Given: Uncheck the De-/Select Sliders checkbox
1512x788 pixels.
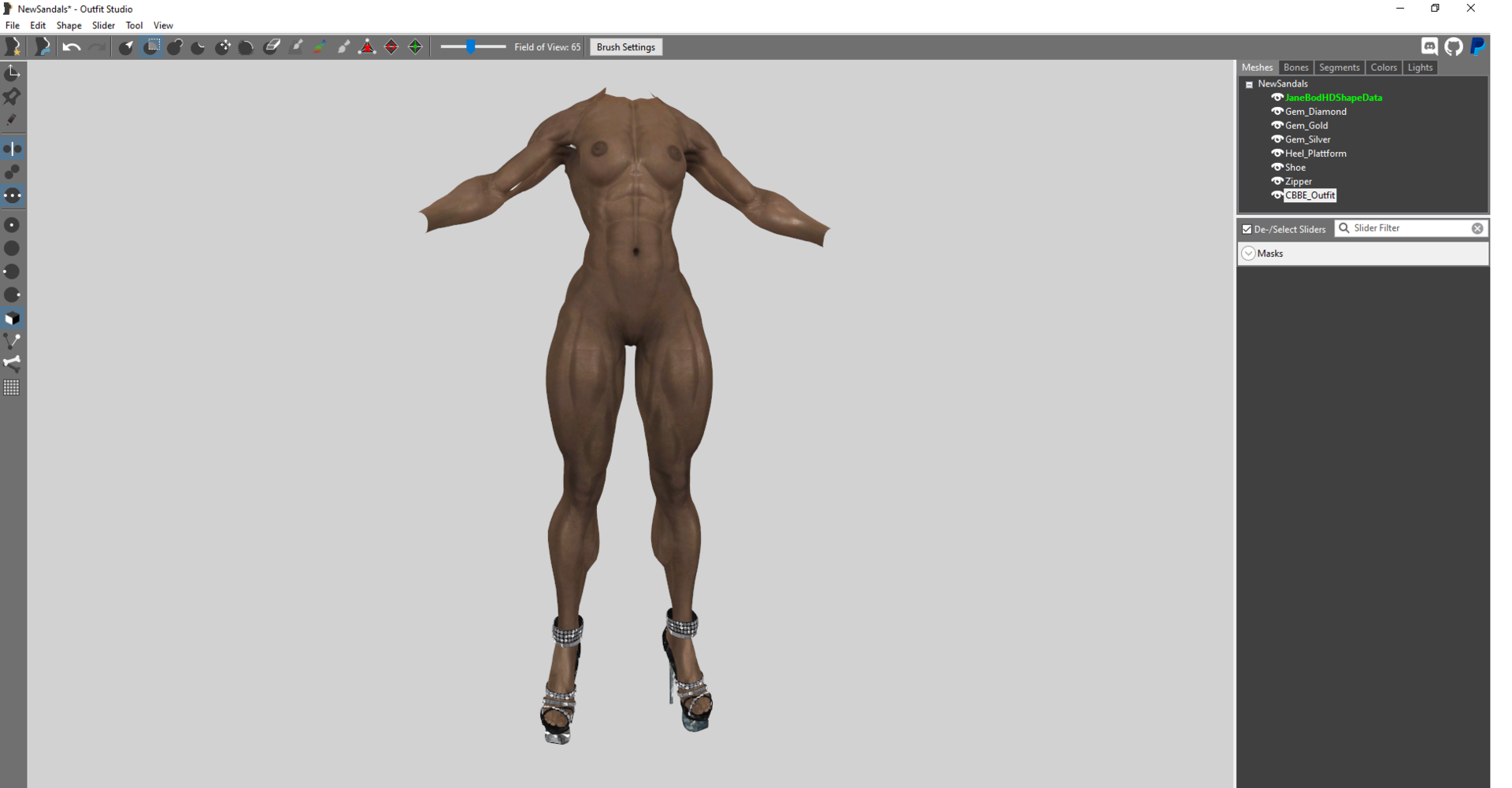Looking at the screenshot, I should (x=1247, y=230).
